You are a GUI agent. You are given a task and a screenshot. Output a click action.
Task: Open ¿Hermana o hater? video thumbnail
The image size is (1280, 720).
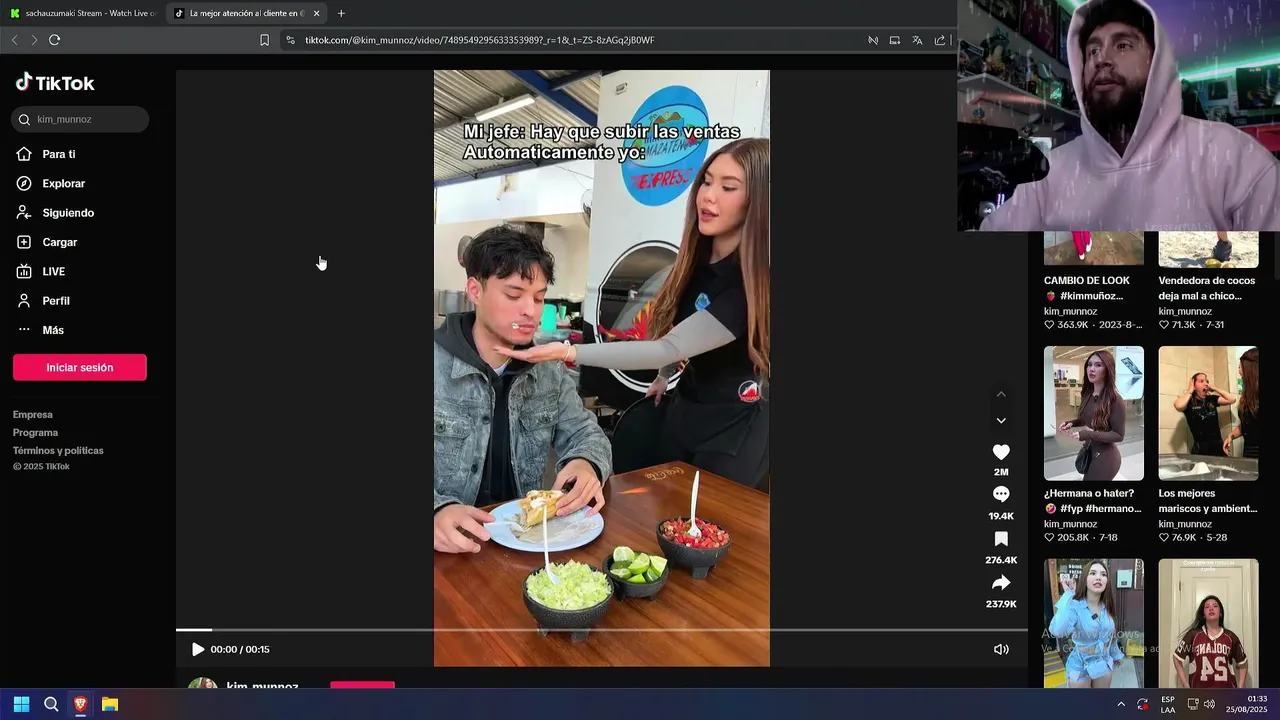pyautogui.click(x=1094, y=413)
